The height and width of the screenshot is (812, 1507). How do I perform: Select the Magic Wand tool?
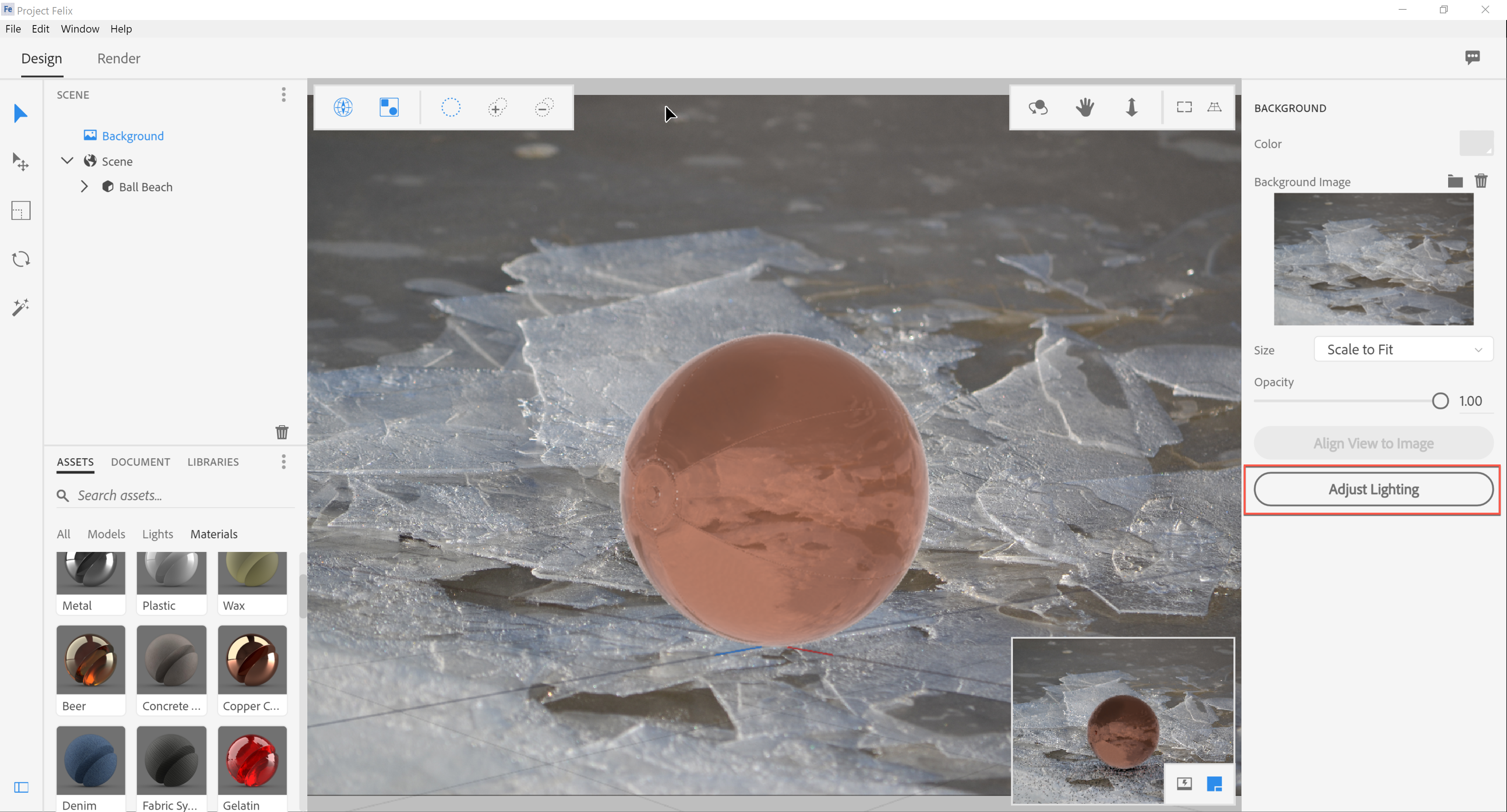(20, 307)
